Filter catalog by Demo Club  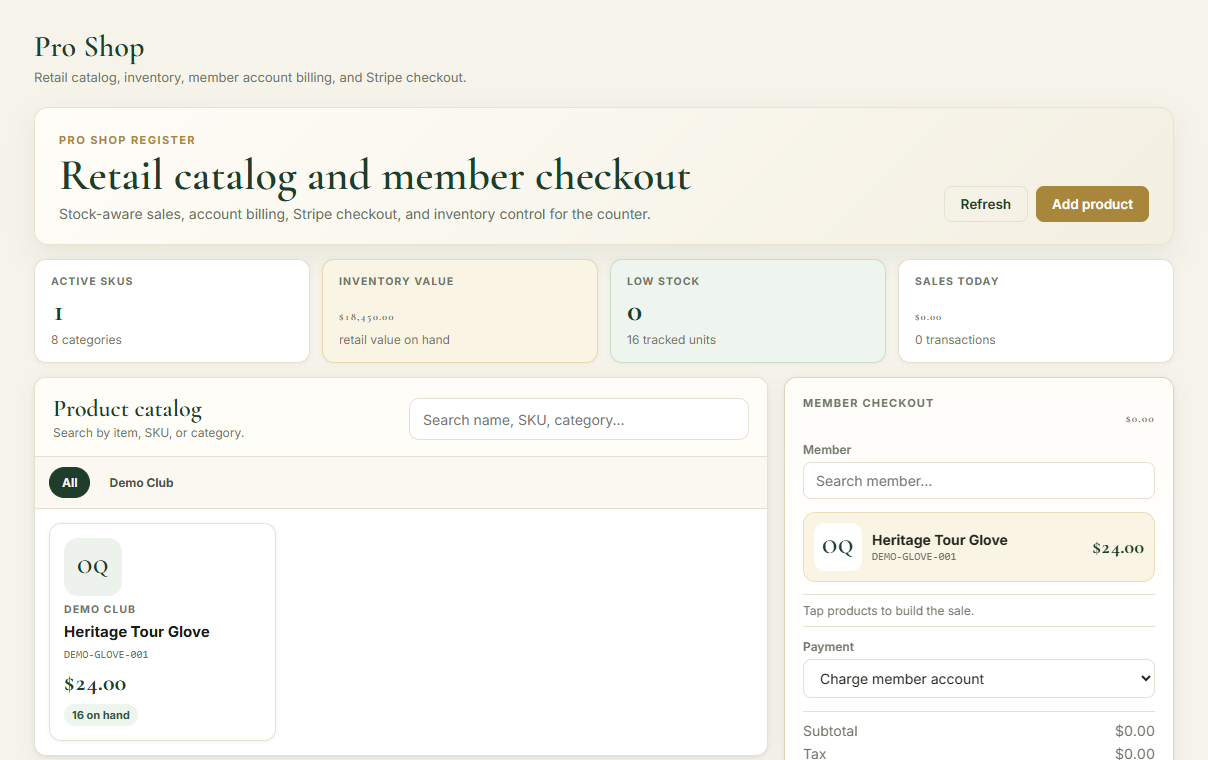pos(141,483)
